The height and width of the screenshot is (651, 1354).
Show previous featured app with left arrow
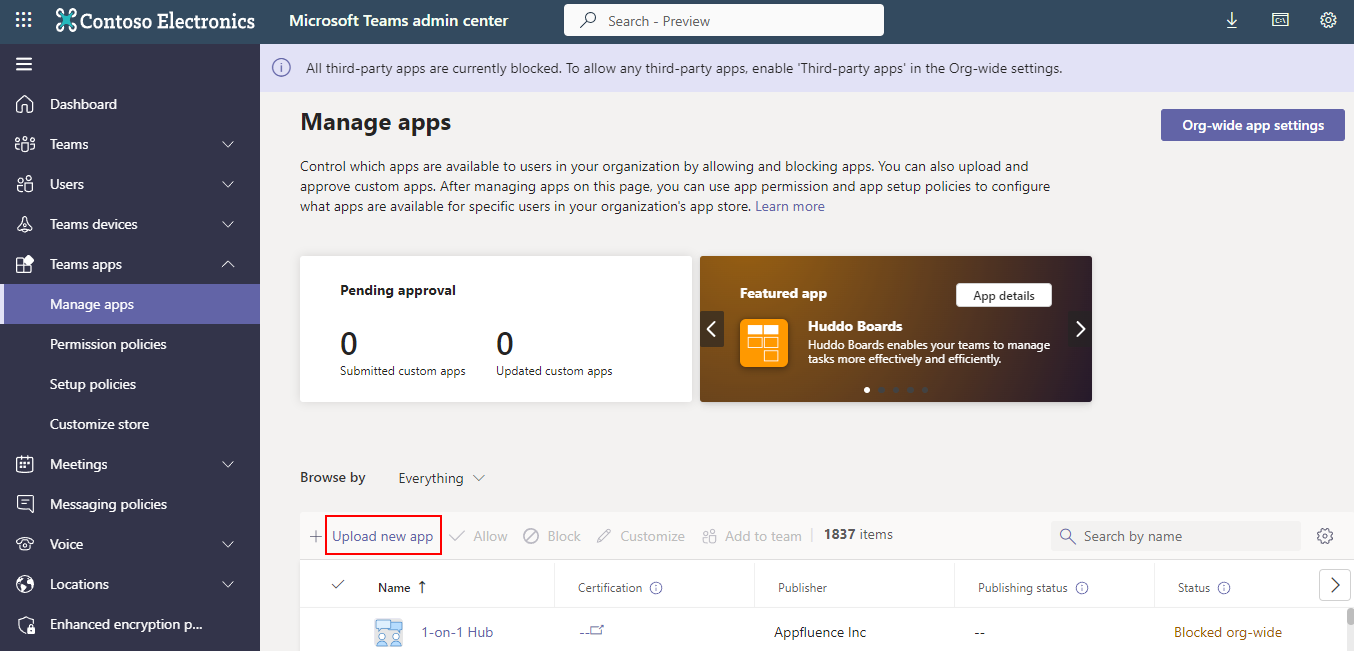[712, 328]
